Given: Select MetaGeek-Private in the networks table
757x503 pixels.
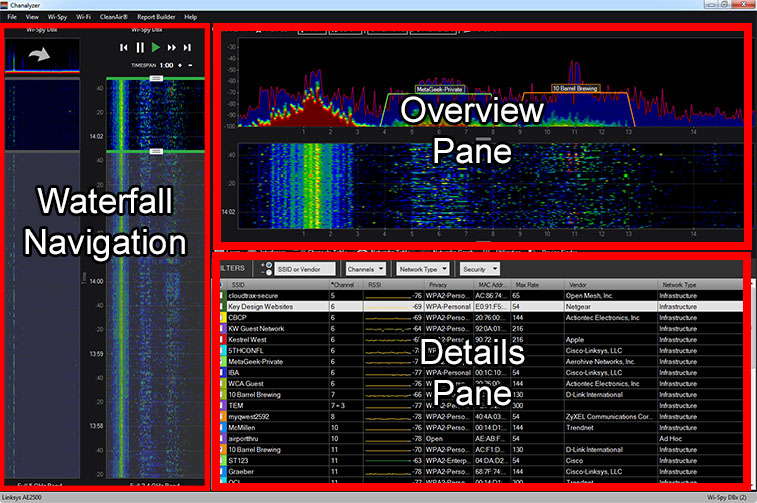Looking at the screenshot, I should pyautogui.click(x=256, y=362).
